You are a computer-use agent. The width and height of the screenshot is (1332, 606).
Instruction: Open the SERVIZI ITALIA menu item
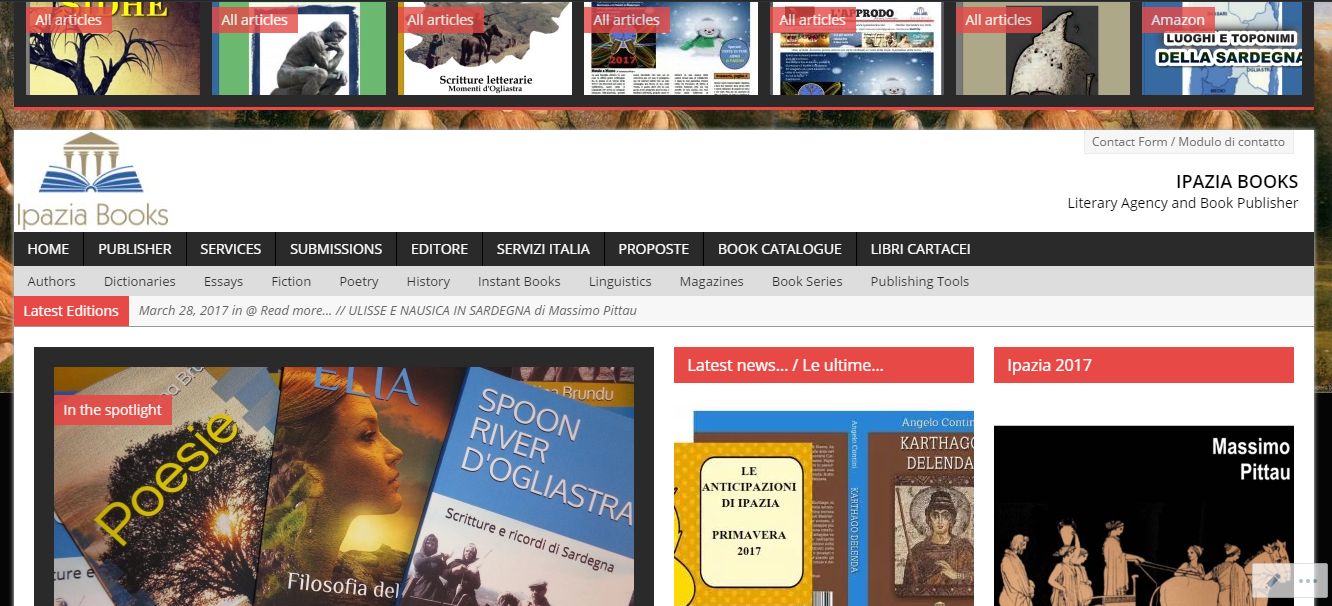[544, 249]
